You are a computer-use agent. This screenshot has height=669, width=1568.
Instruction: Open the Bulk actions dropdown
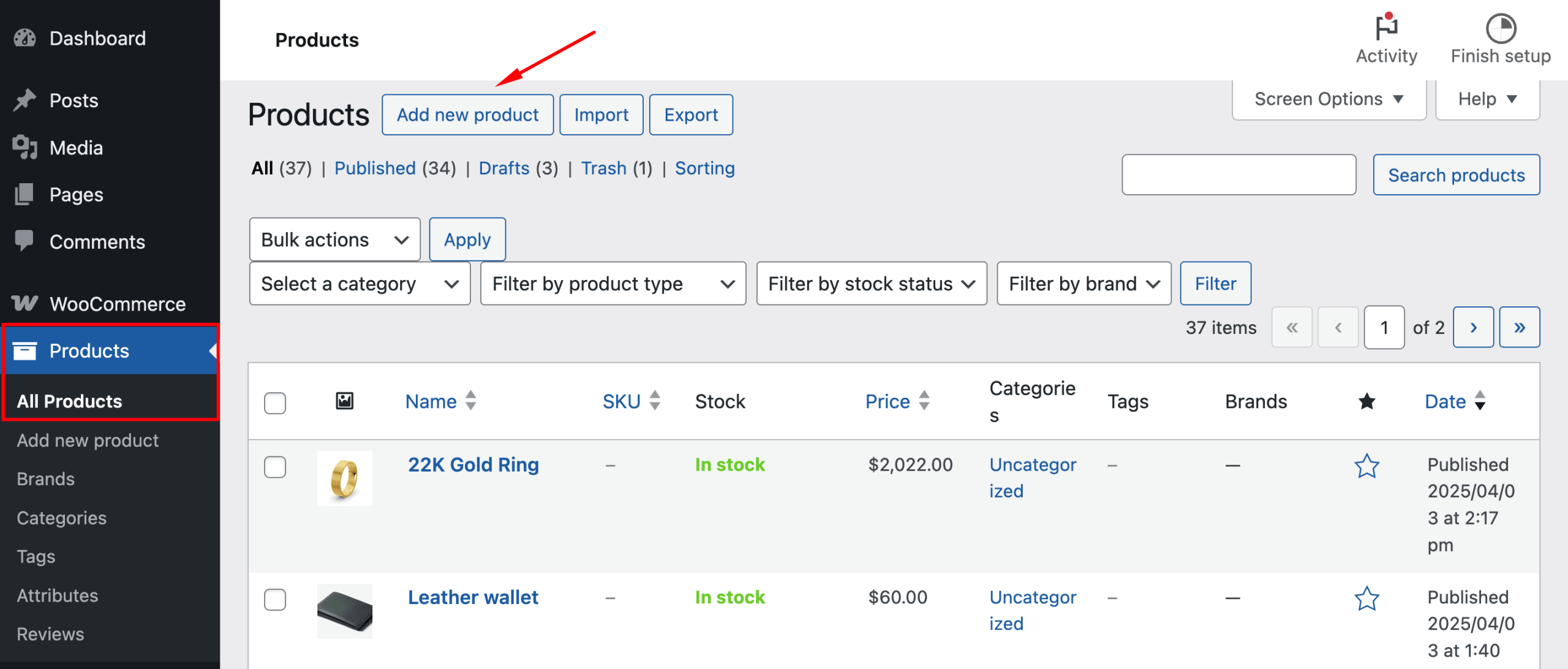pyautogui.click(x=334, y=240)
